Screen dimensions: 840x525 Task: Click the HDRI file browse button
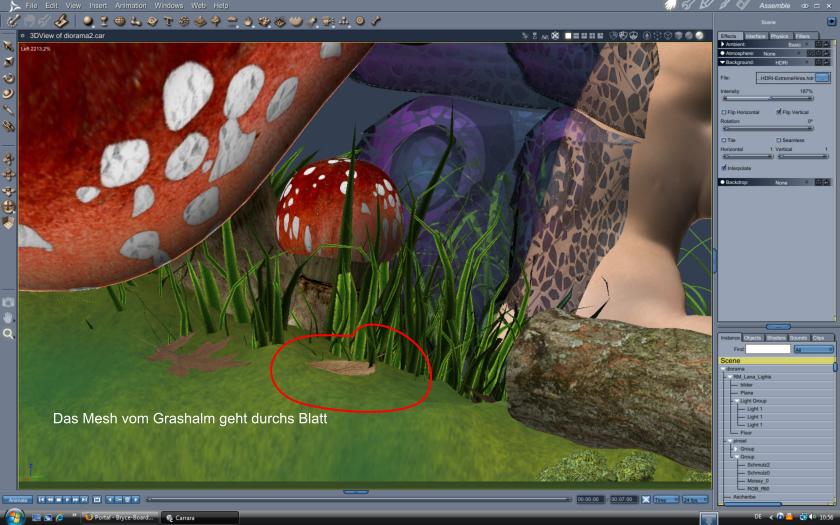[822, 78]
